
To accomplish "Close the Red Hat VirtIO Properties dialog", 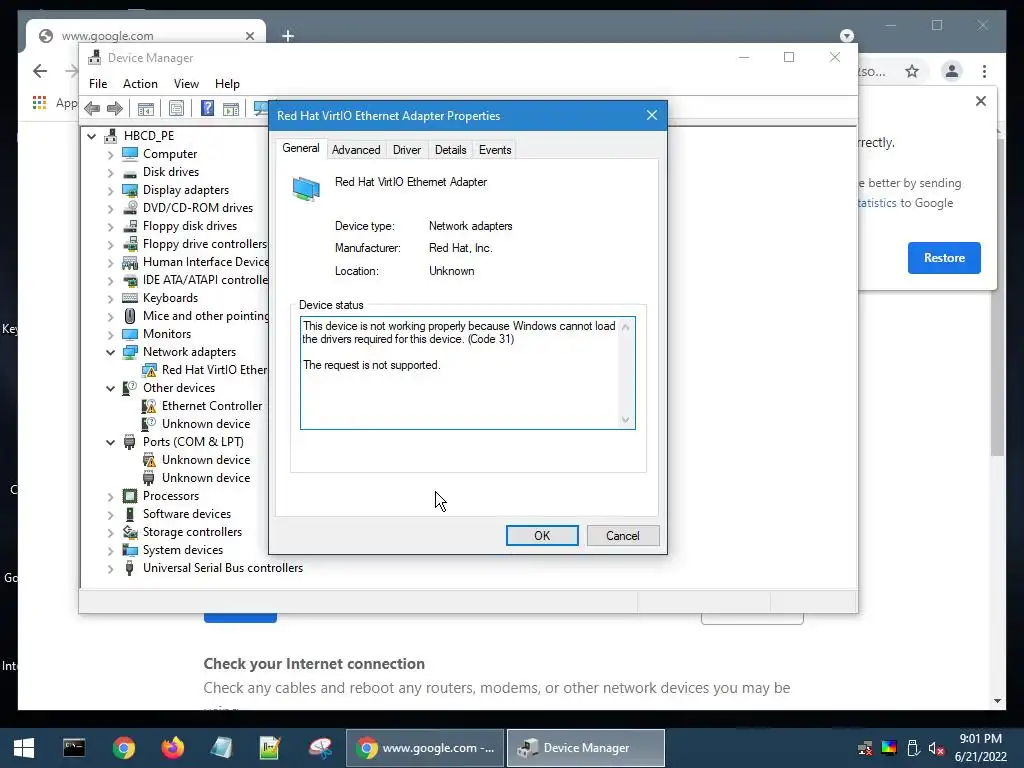I will coord(652,116).
